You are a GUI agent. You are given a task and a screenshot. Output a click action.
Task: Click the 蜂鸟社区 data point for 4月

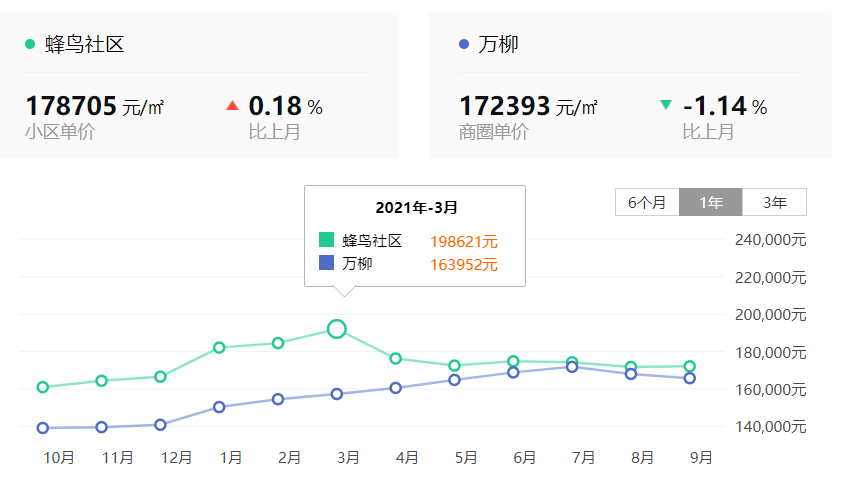pos(396,359)
